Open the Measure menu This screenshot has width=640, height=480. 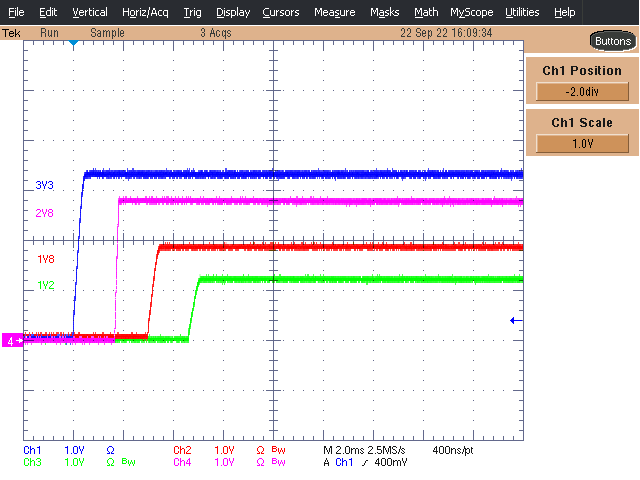334,12
